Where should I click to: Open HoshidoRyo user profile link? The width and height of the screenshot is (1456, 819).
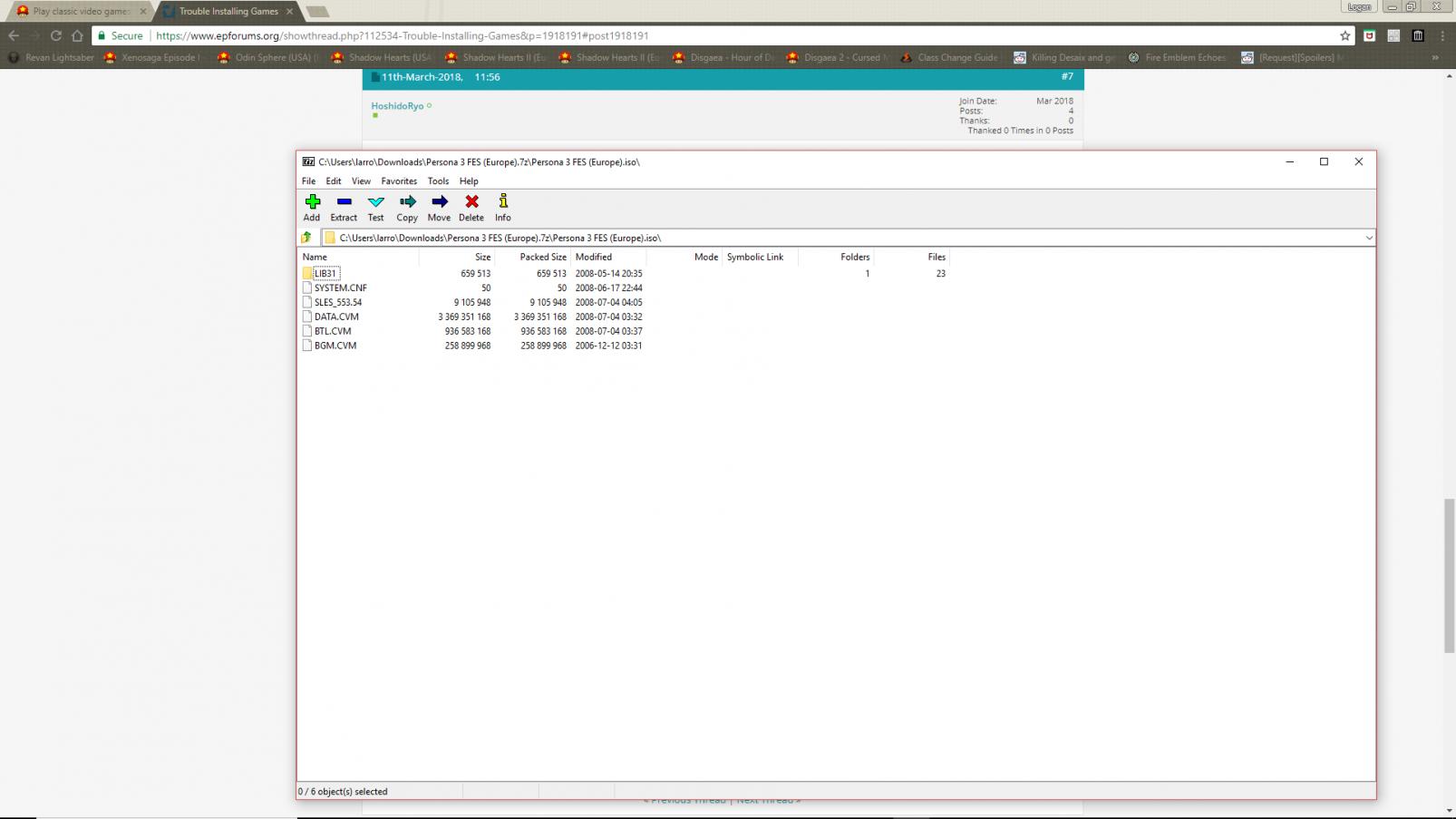[397, 106]
